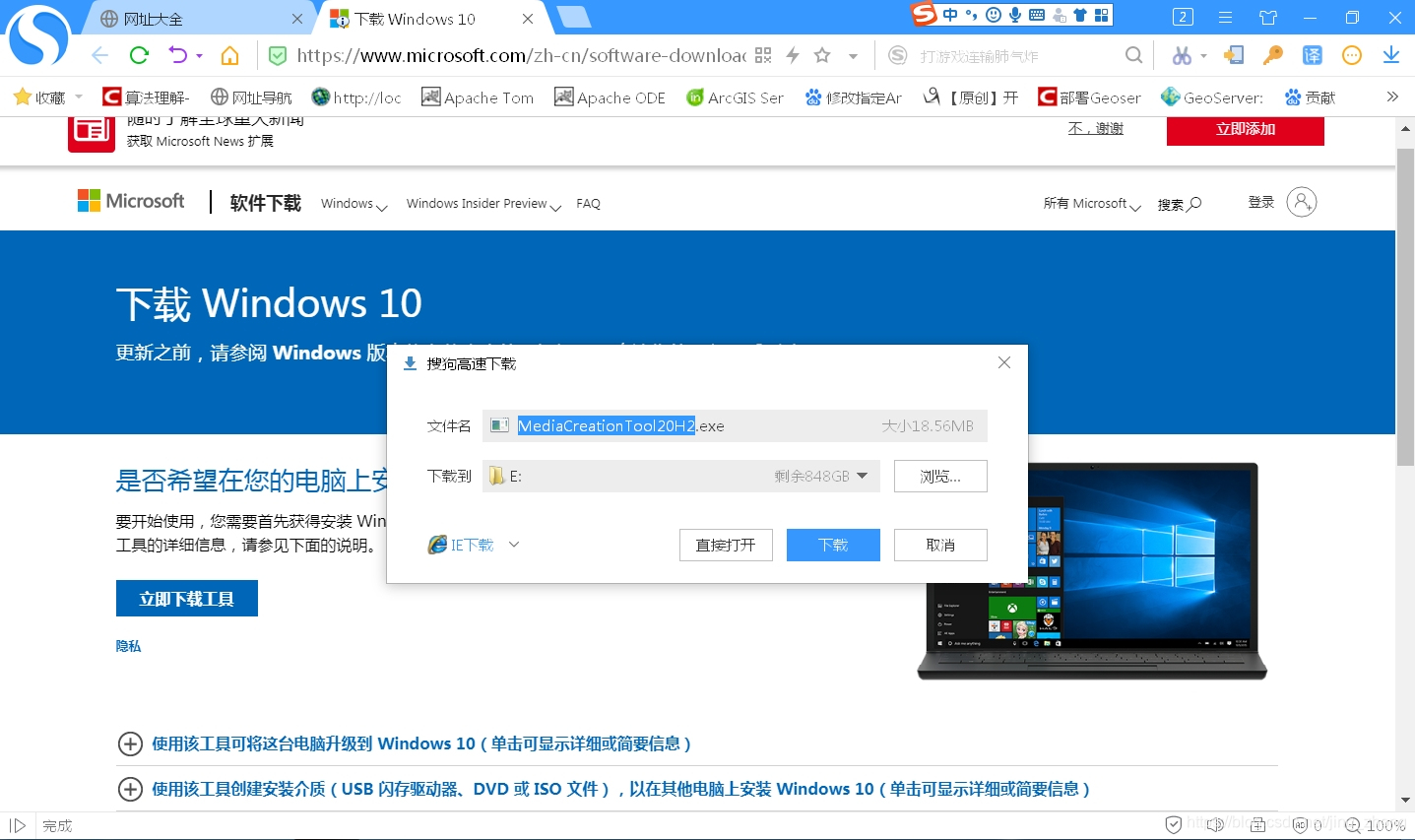Open a new tab with the tab button
1415x840 pixels.
point(573,17)
